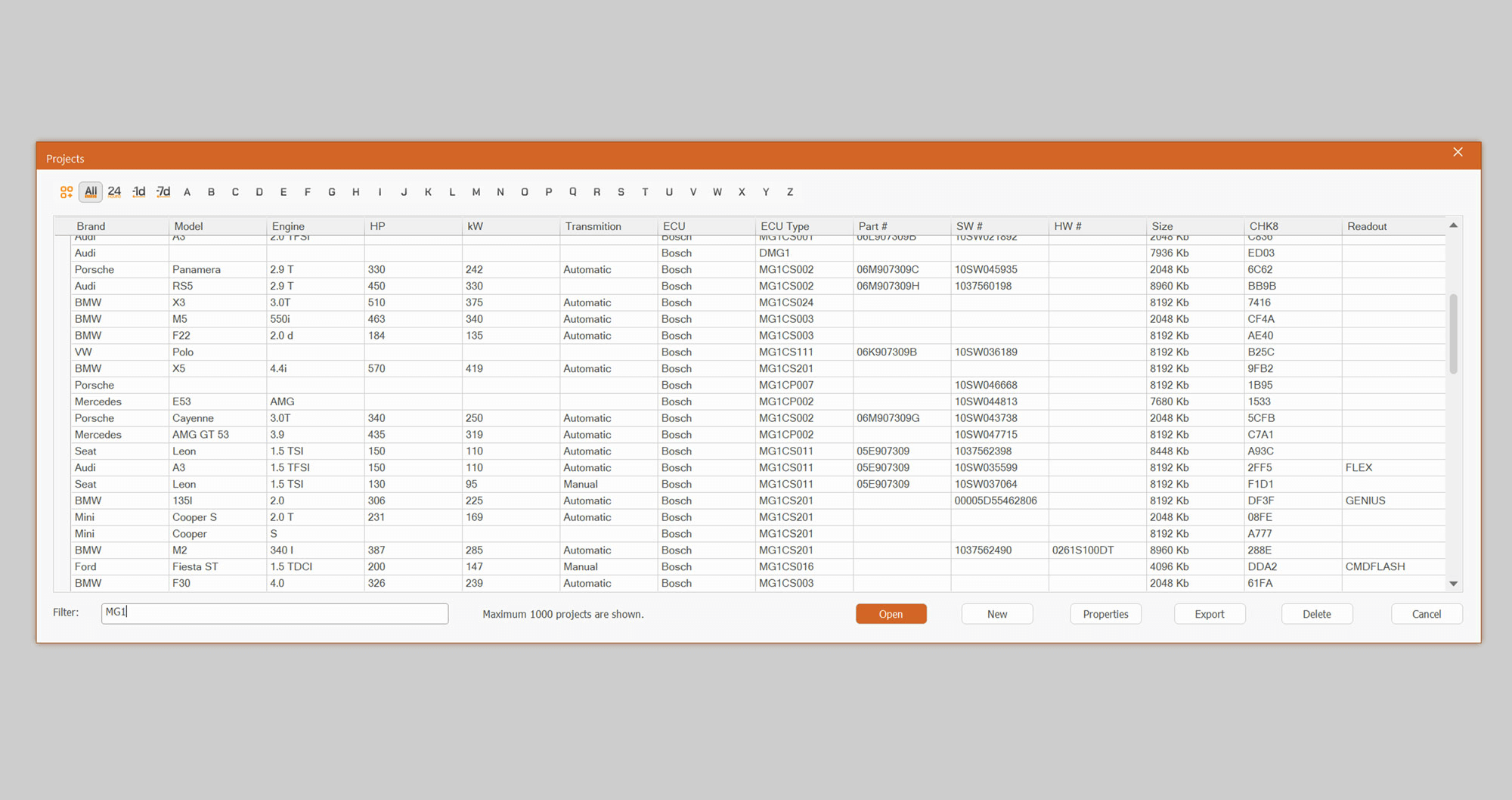Select the Mercedes E53 row
Screen dimensions: 1512x800
(x=758, y=402)
